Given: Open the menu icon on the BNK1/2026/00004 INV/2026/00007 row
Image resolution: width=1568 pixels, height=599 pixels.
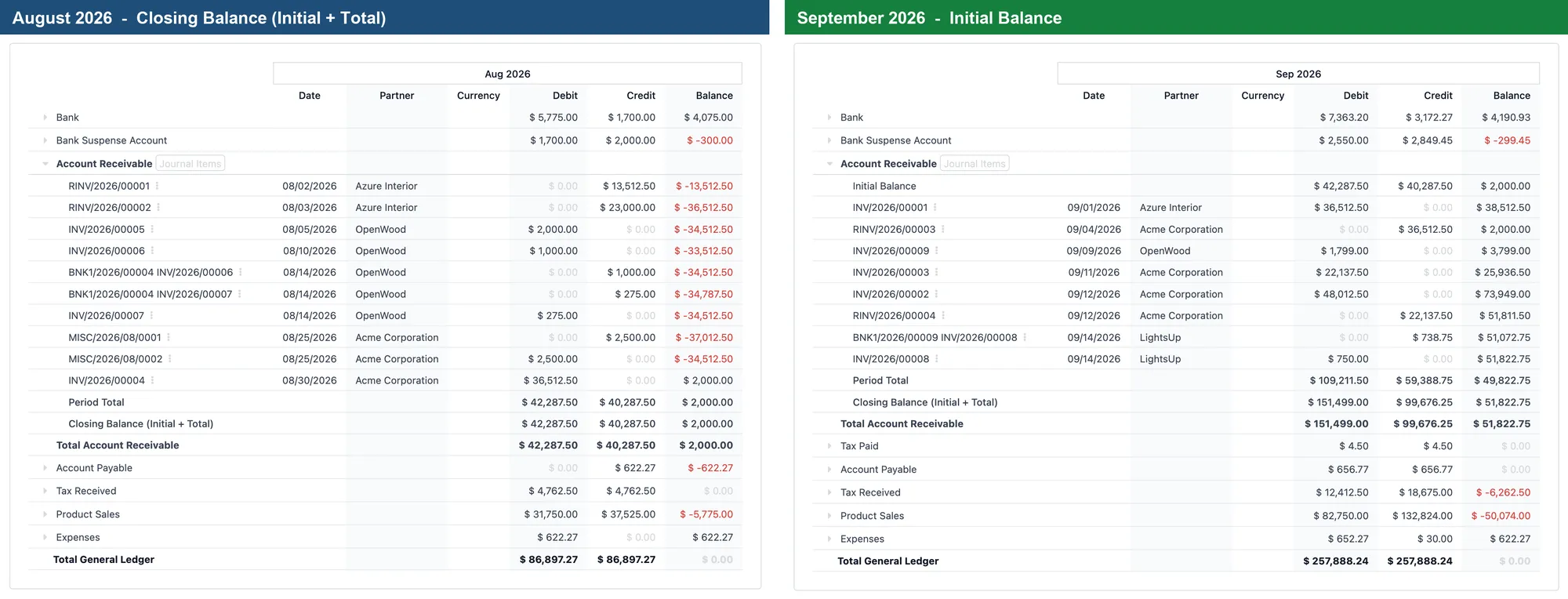Looking at the screenshot, I should (x=239, y=294).
